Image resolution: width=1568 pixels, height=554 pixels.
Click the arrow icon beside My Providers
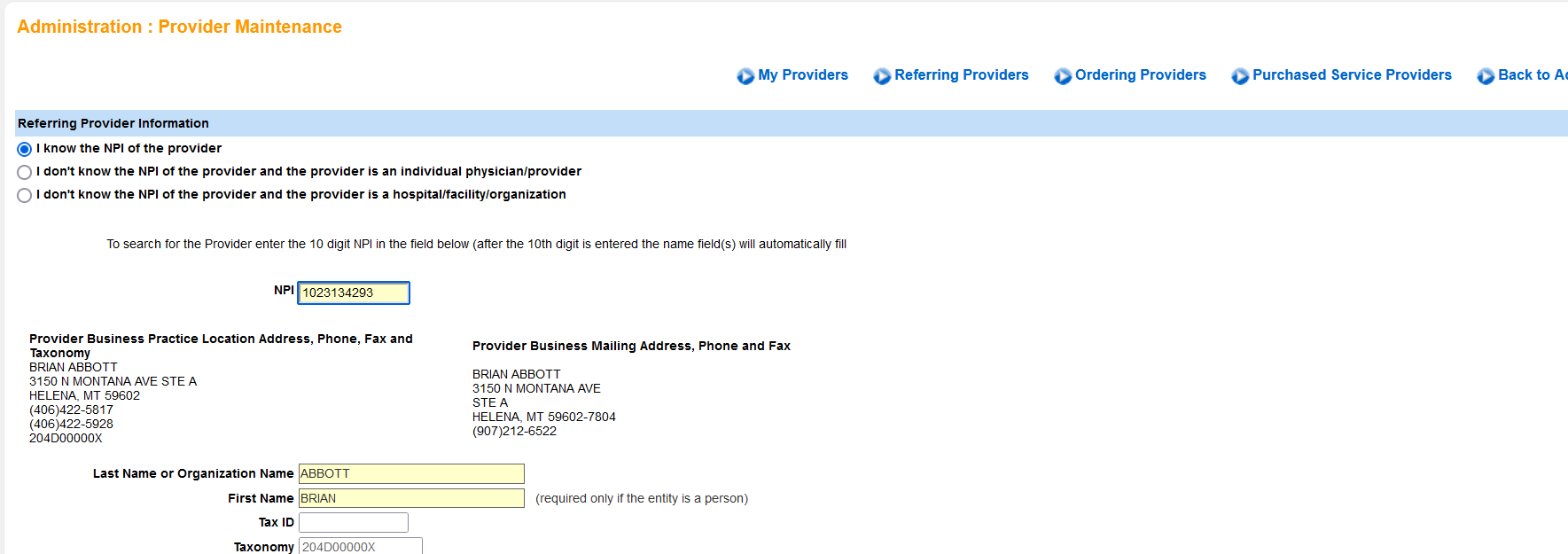pos(745,76)
